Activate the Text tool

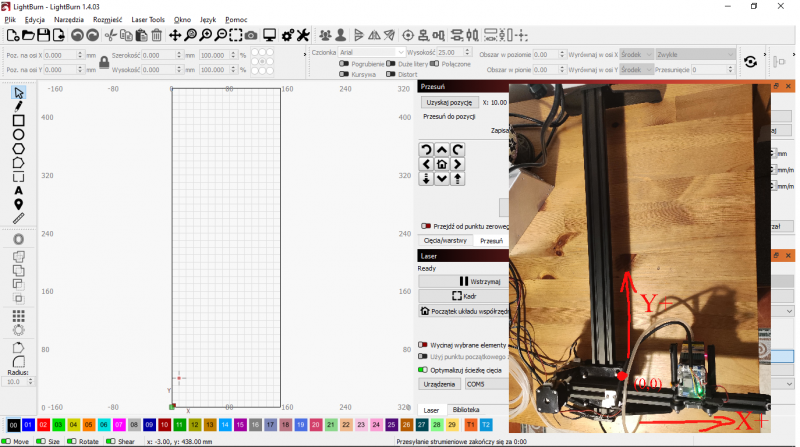tap(18, 190)
